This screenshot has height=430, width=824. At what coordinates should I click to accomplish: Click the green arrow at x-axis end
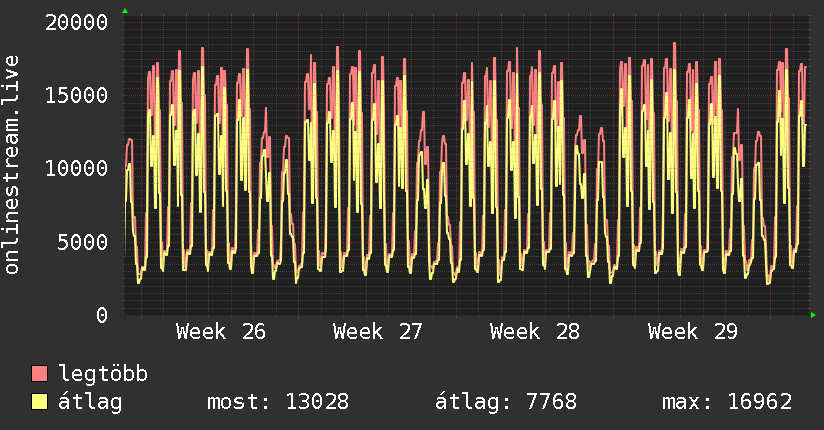click(813, 315)
